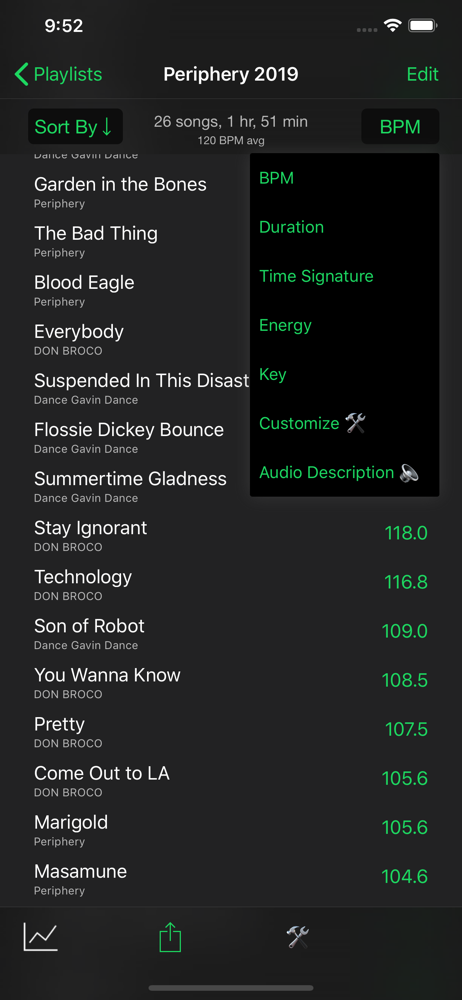Open the song Technology by DON BROCO

(x=231, y=585)
